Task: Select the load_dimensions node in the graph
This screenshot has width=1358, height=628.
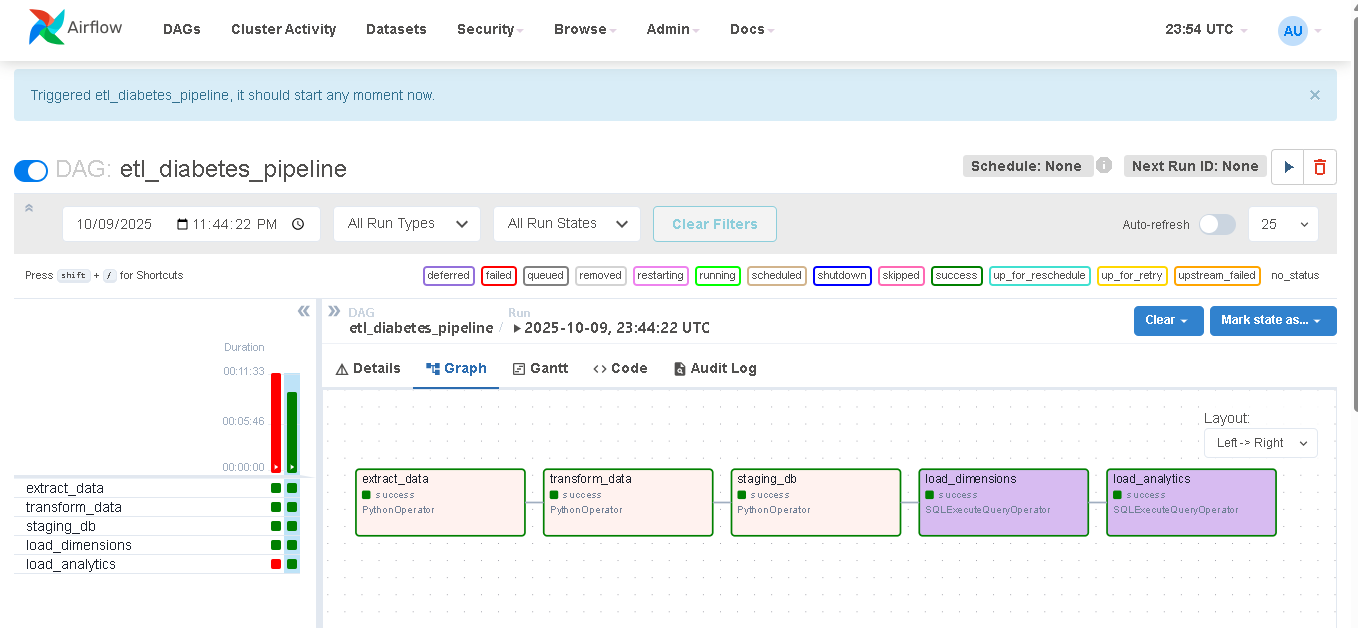Action: [x=1004, y=502]
